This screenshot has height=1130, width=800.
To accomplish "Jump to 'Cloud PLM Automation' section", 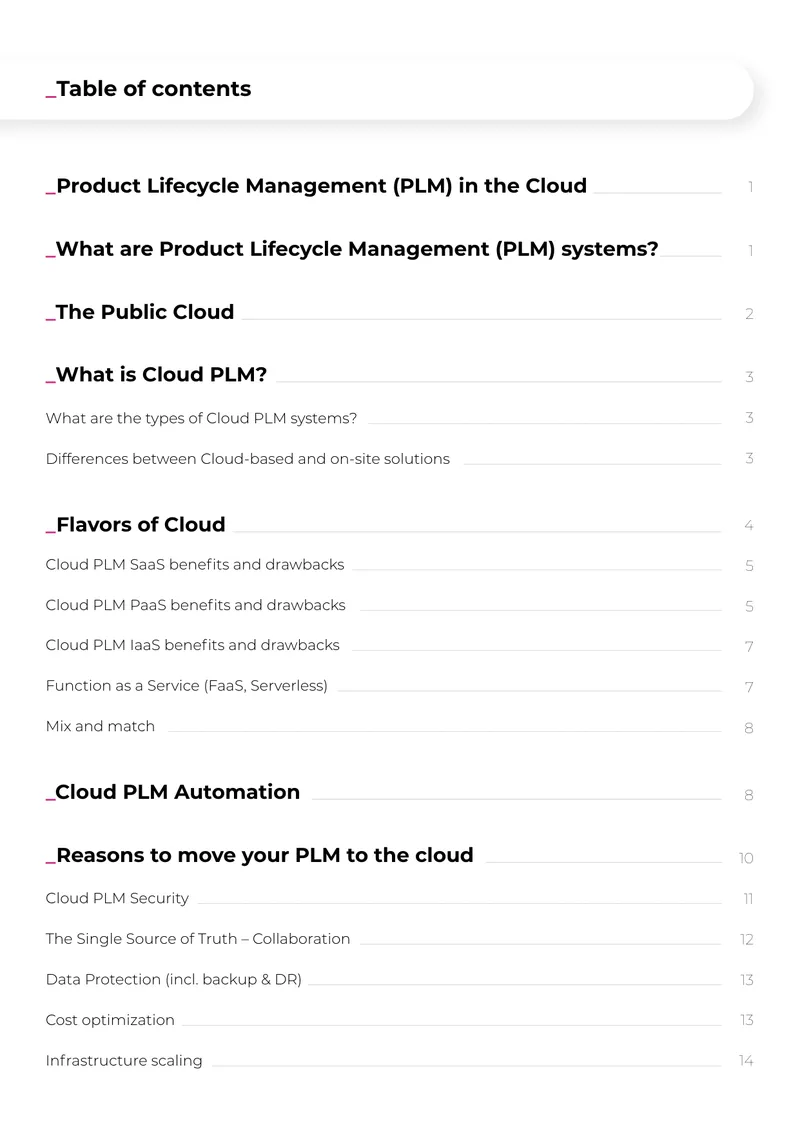I will coord(172,792).
